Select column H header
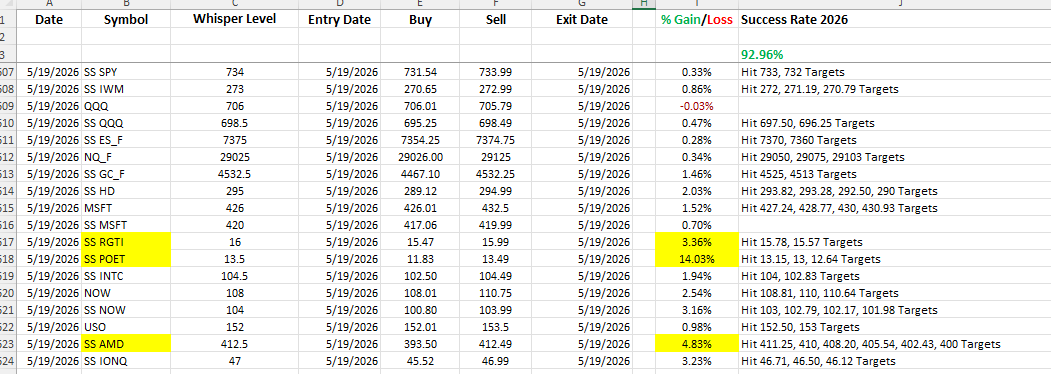The image size is (1051, 374). click(644, 5)
